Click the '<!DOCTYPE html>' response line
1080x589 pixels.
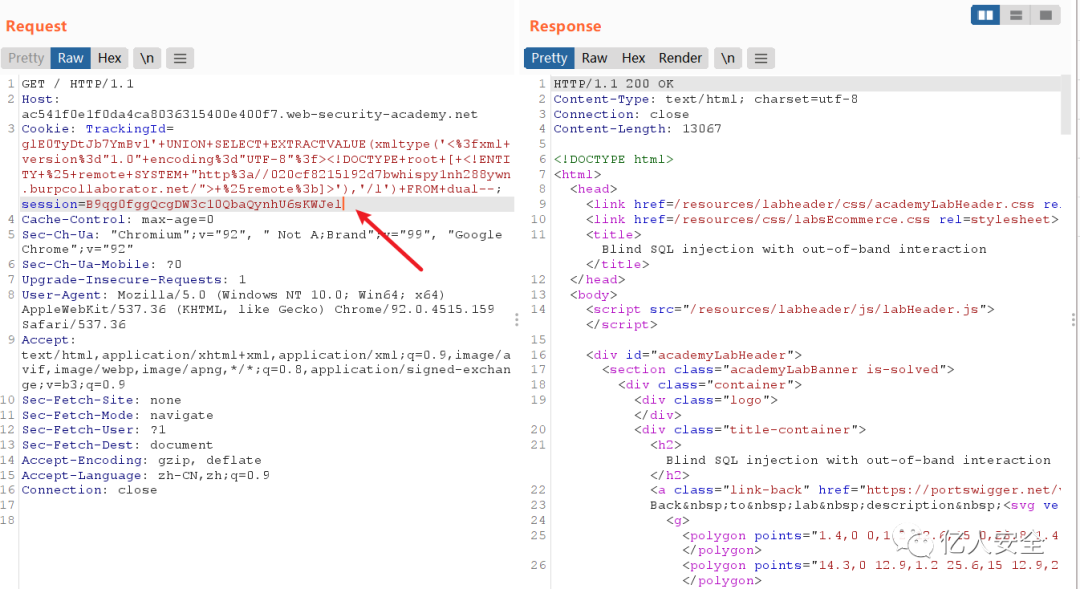tap(614, 159)
